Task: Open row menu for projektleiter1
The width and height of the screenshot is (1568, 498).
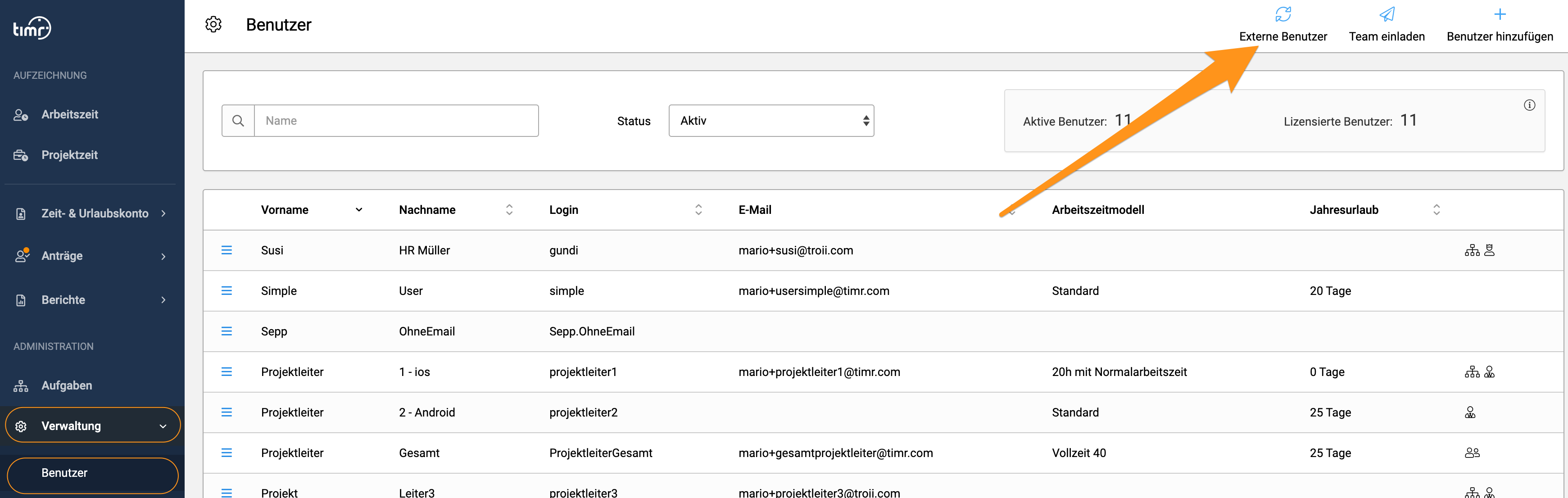Action: point(227,372)
